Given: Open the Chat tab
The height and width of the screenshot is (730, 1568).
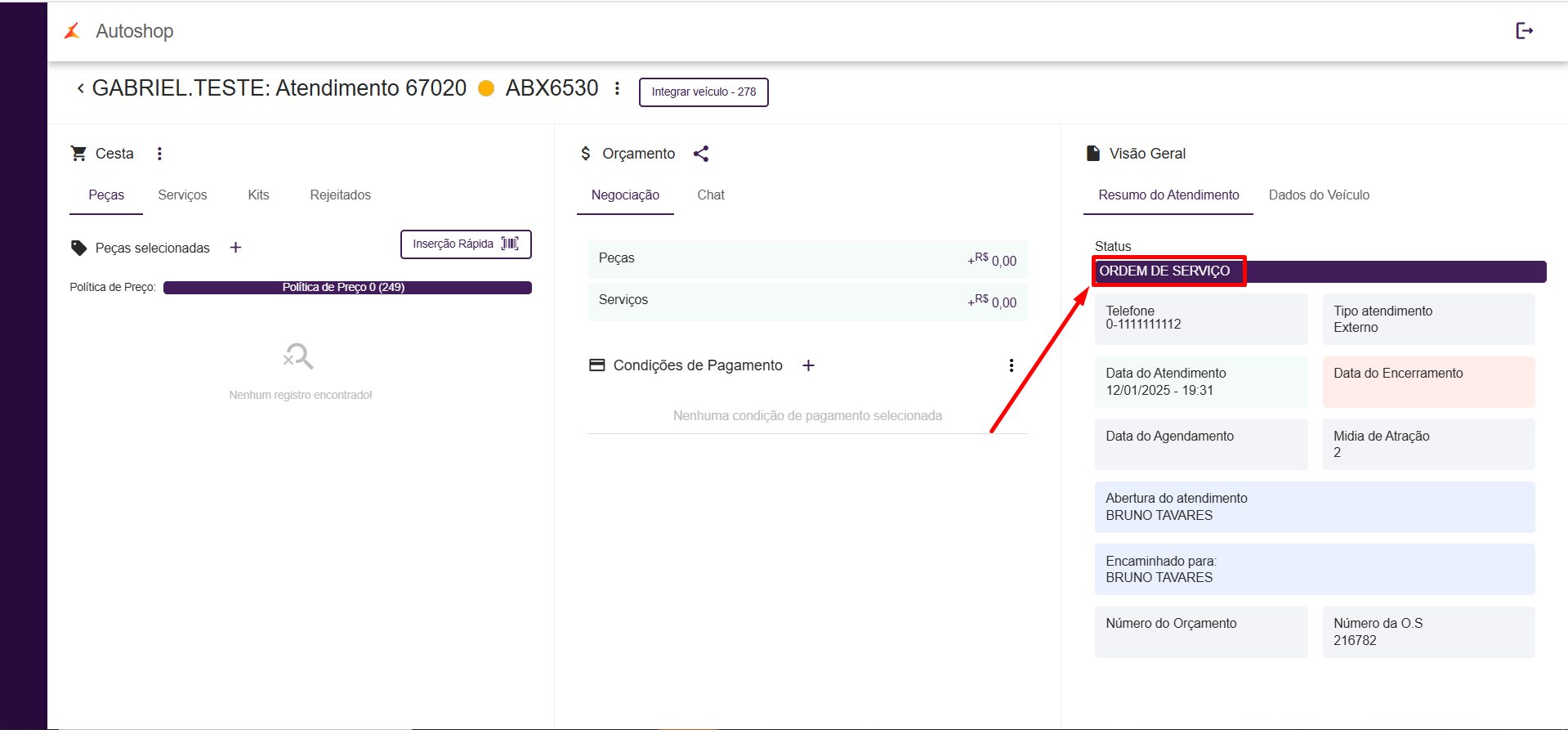Looking at the screenshot, I should click(x=711, y=195).
